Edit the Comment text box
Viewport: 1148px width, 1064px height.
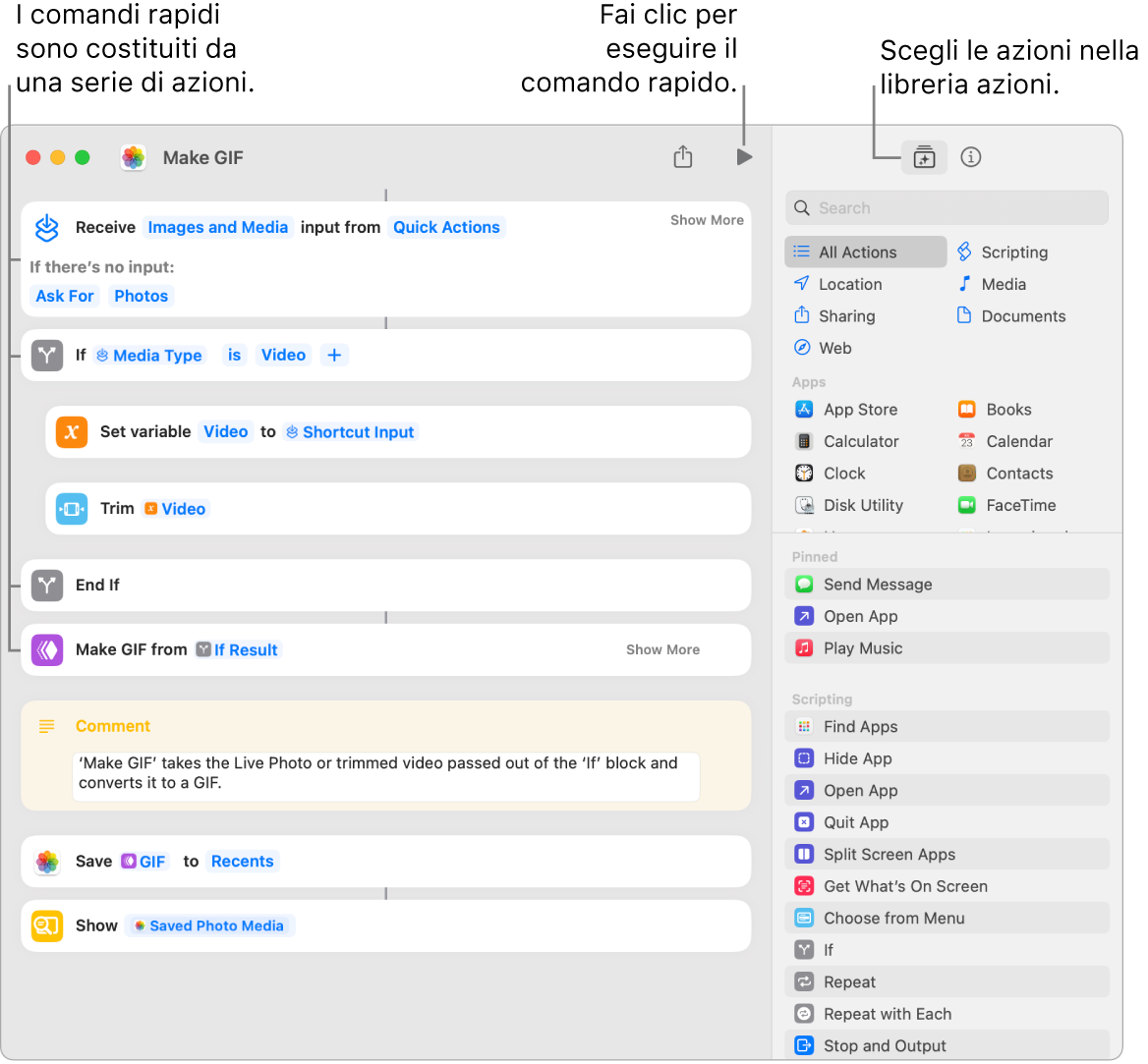385,773
